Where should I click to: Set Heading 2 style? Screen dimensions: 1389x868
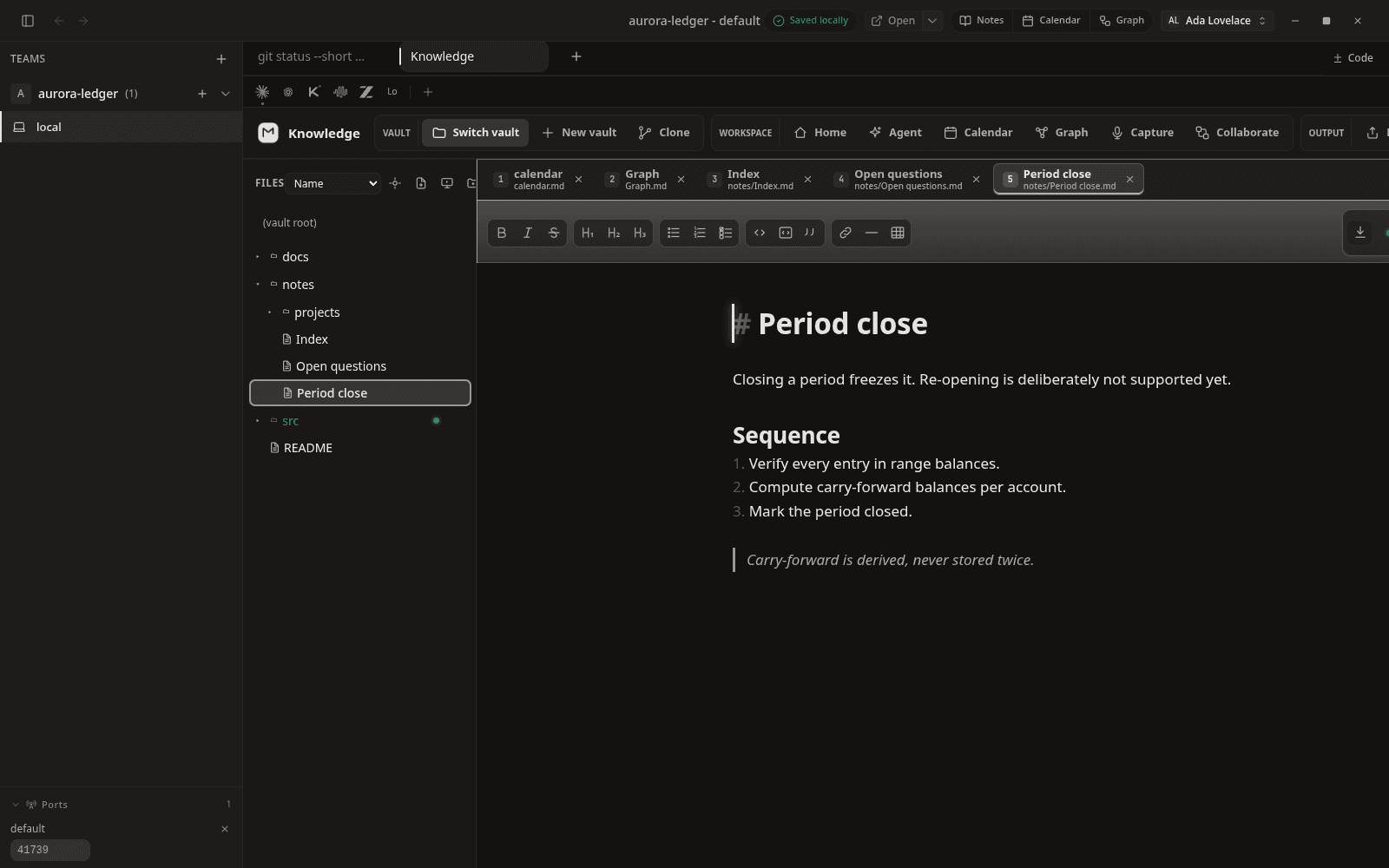(x=614, y=233)
